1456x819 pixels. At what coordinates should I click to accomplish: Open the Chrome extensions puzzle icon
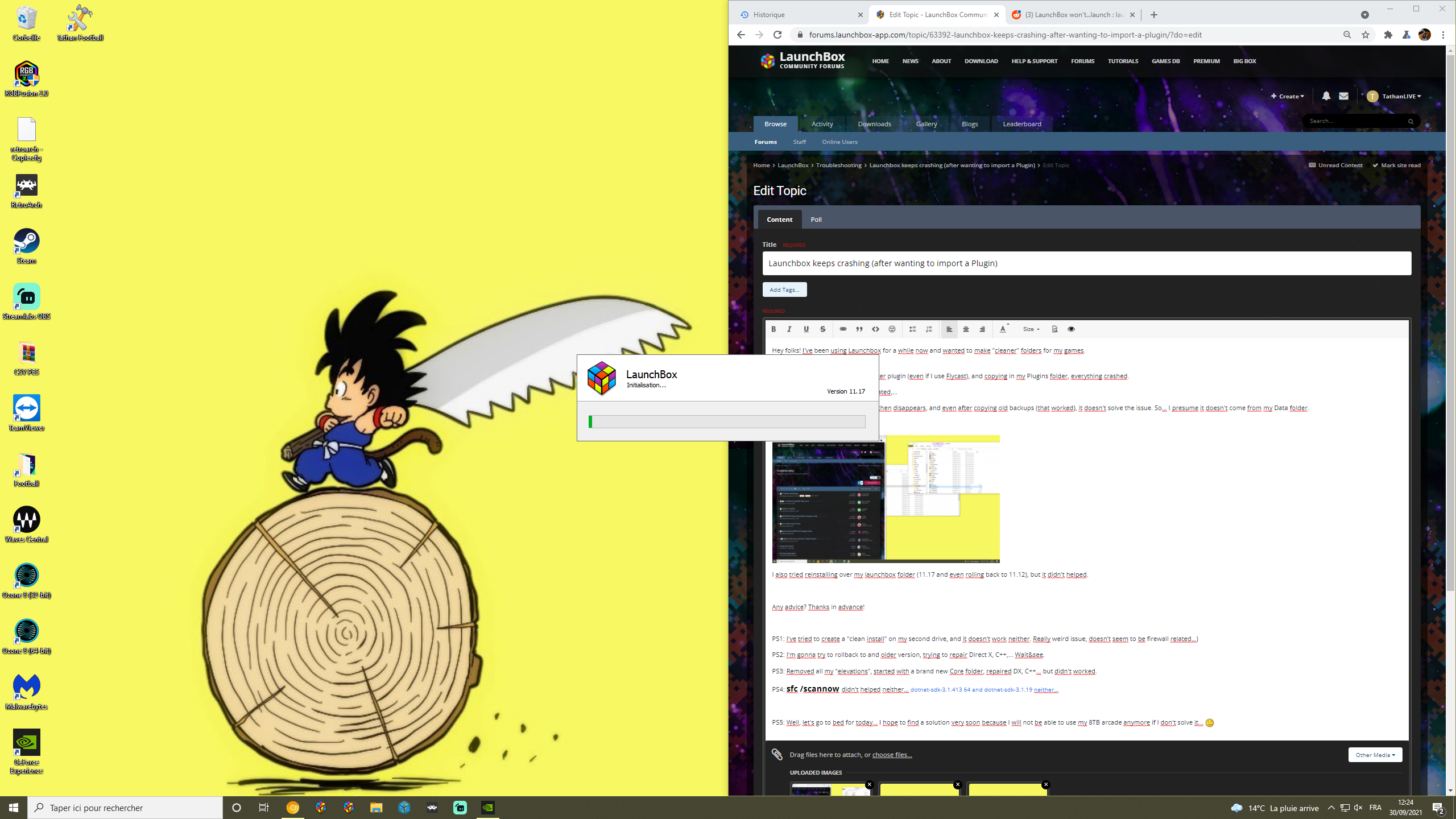[x=1388, y=35]
